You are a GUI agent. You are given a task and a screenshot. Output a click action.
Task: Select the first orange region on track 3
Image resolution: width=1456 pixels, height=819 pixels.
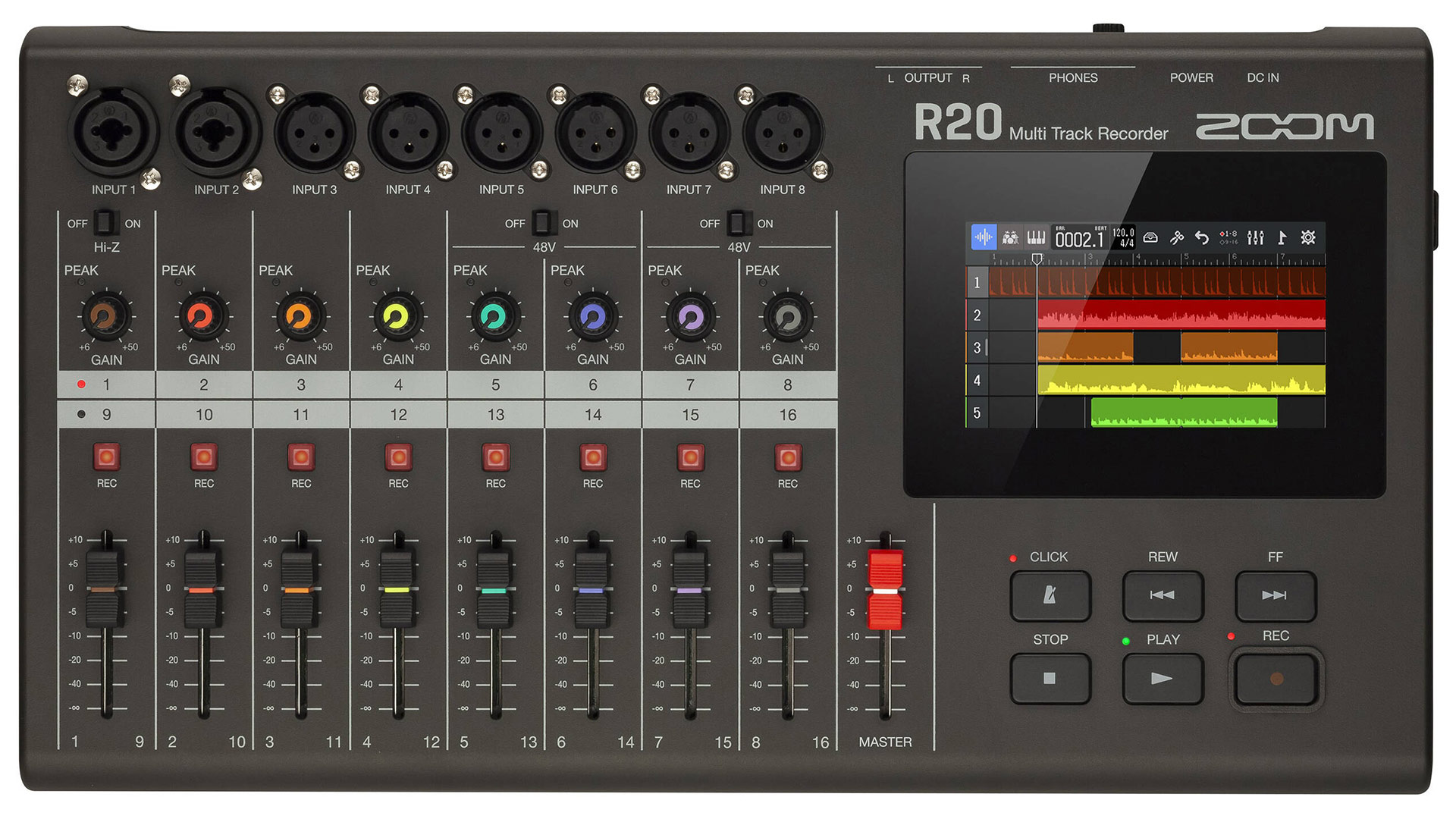pos(1085,347)
